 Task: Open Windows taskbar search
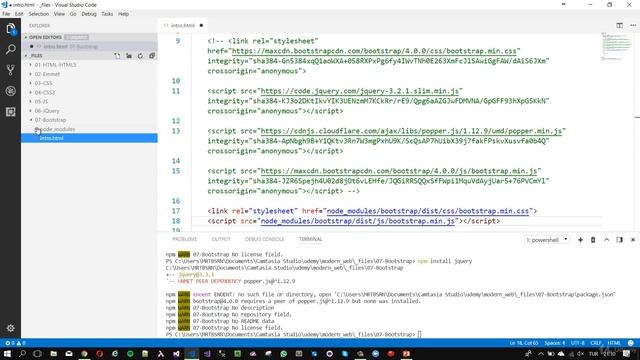(x=22, y=353)
